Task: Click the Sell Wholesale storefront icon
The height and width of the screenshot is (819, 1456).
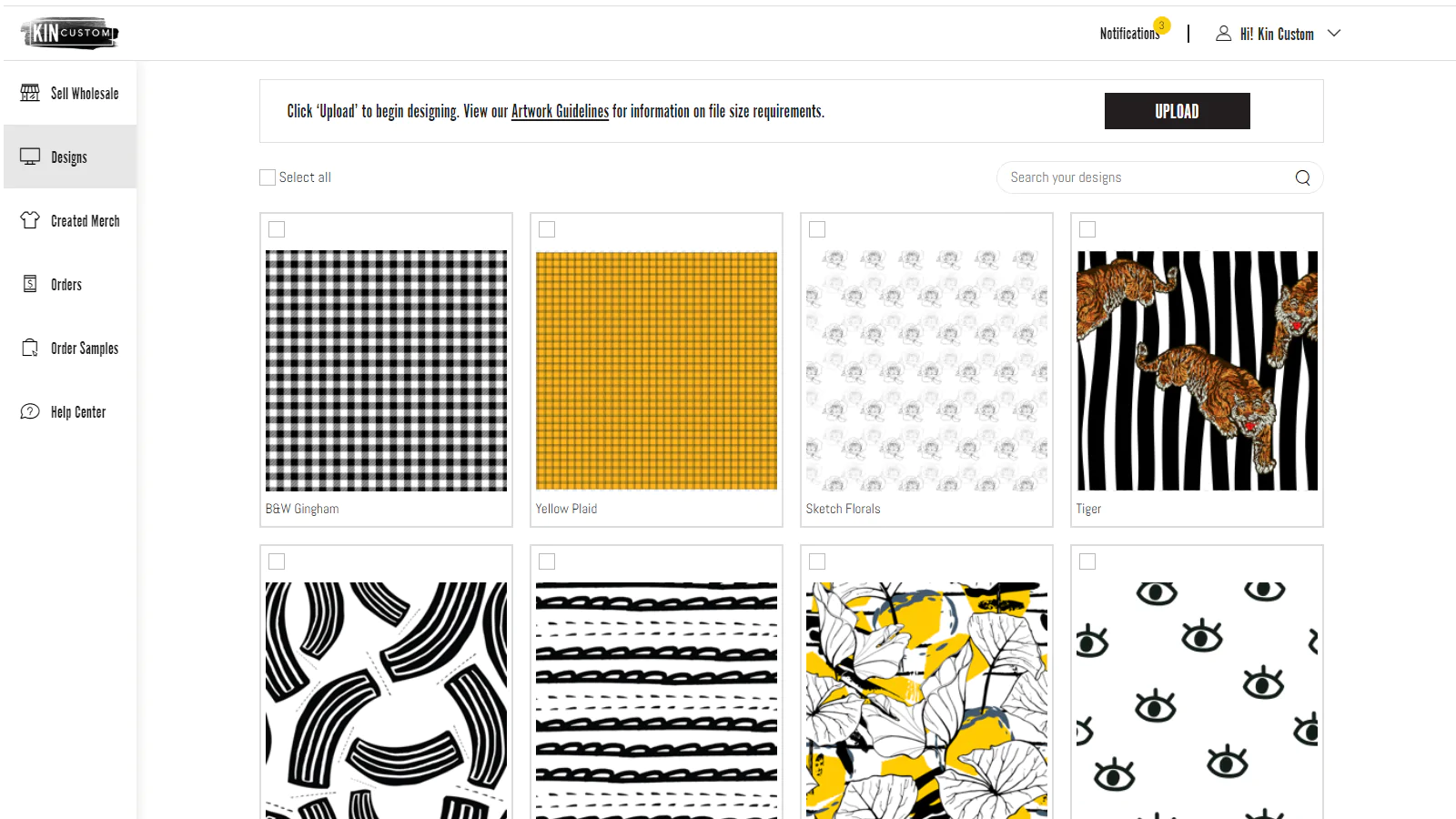Action: [x=30, y=93]
